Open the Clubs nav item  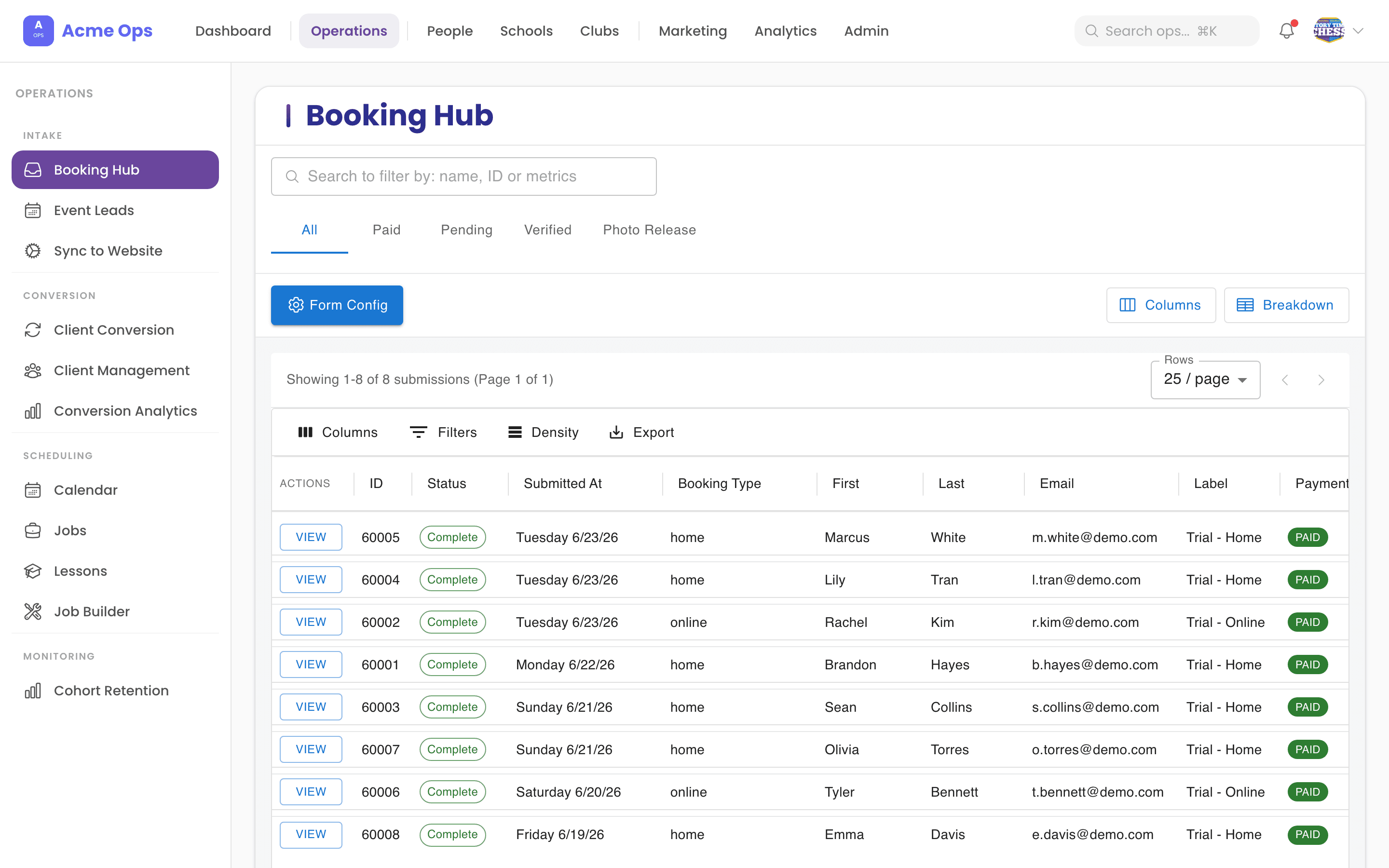pos(599,31)
